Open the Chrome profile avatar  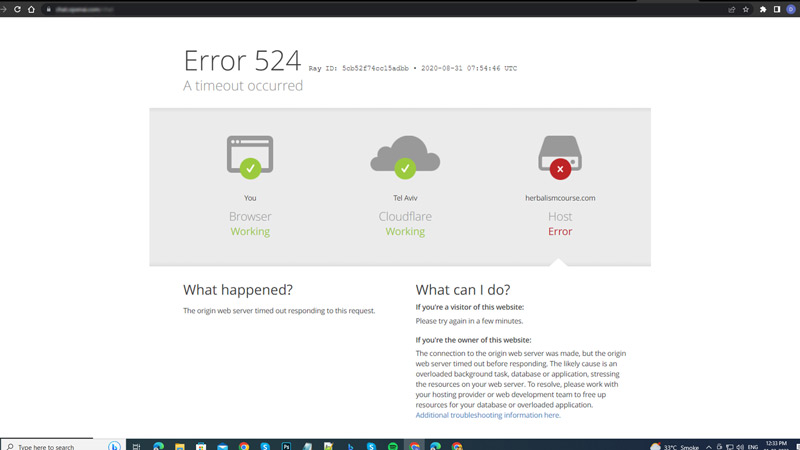(x=791, y=9)
